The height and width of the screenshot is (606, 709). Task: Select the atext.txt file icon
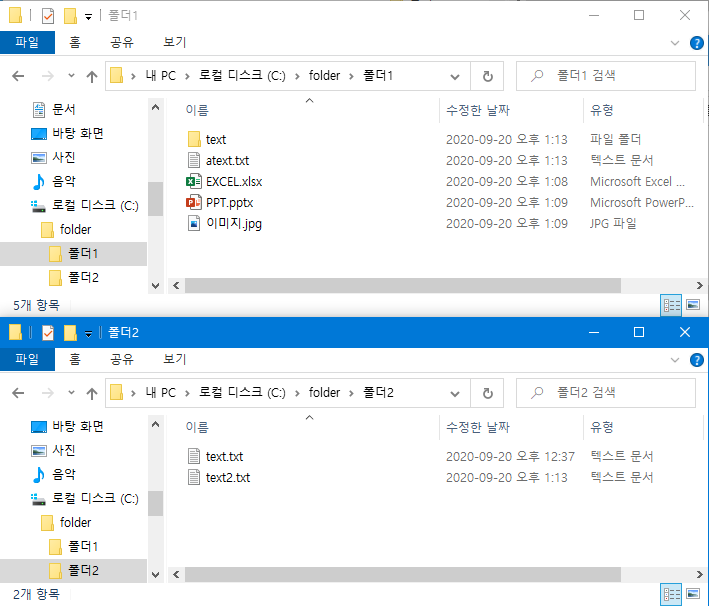click(194, 160)
